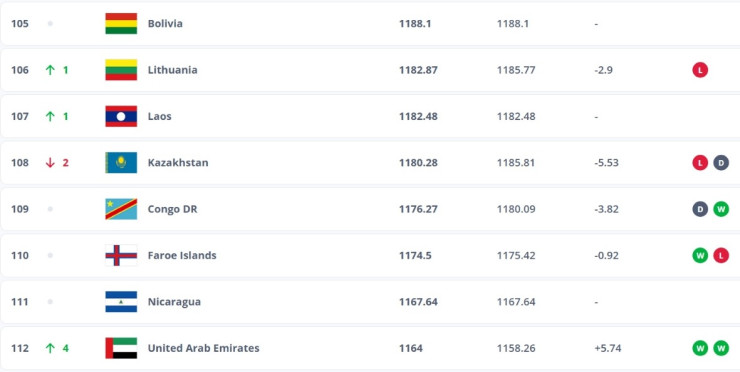
Task: Click United Arab Emirates' green up arrow
Action: pyautogui.click(x=50, y=348)
